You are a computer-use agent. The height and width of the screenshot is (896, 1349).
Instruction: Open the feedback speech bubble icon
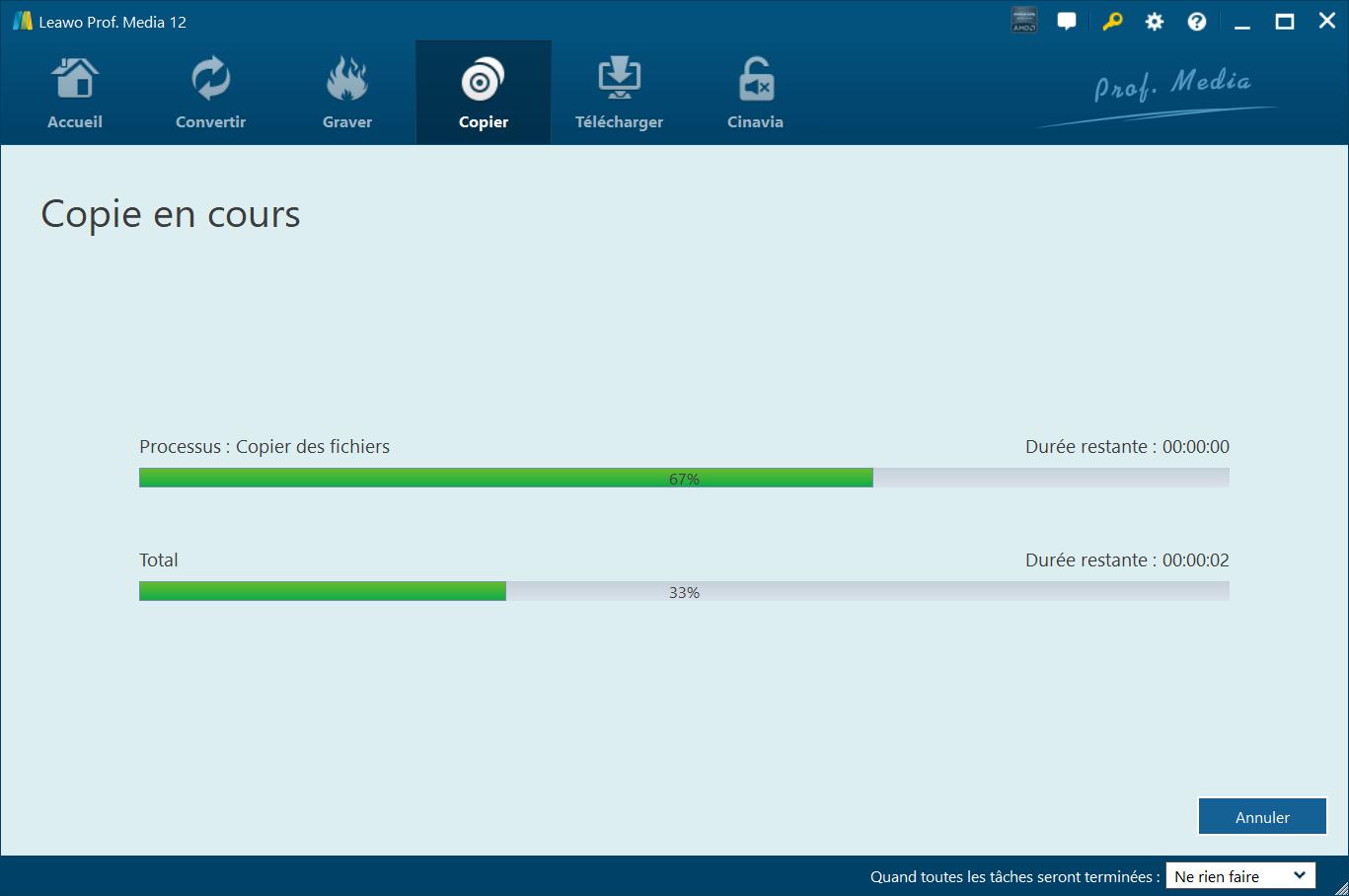click(1067, 22)
